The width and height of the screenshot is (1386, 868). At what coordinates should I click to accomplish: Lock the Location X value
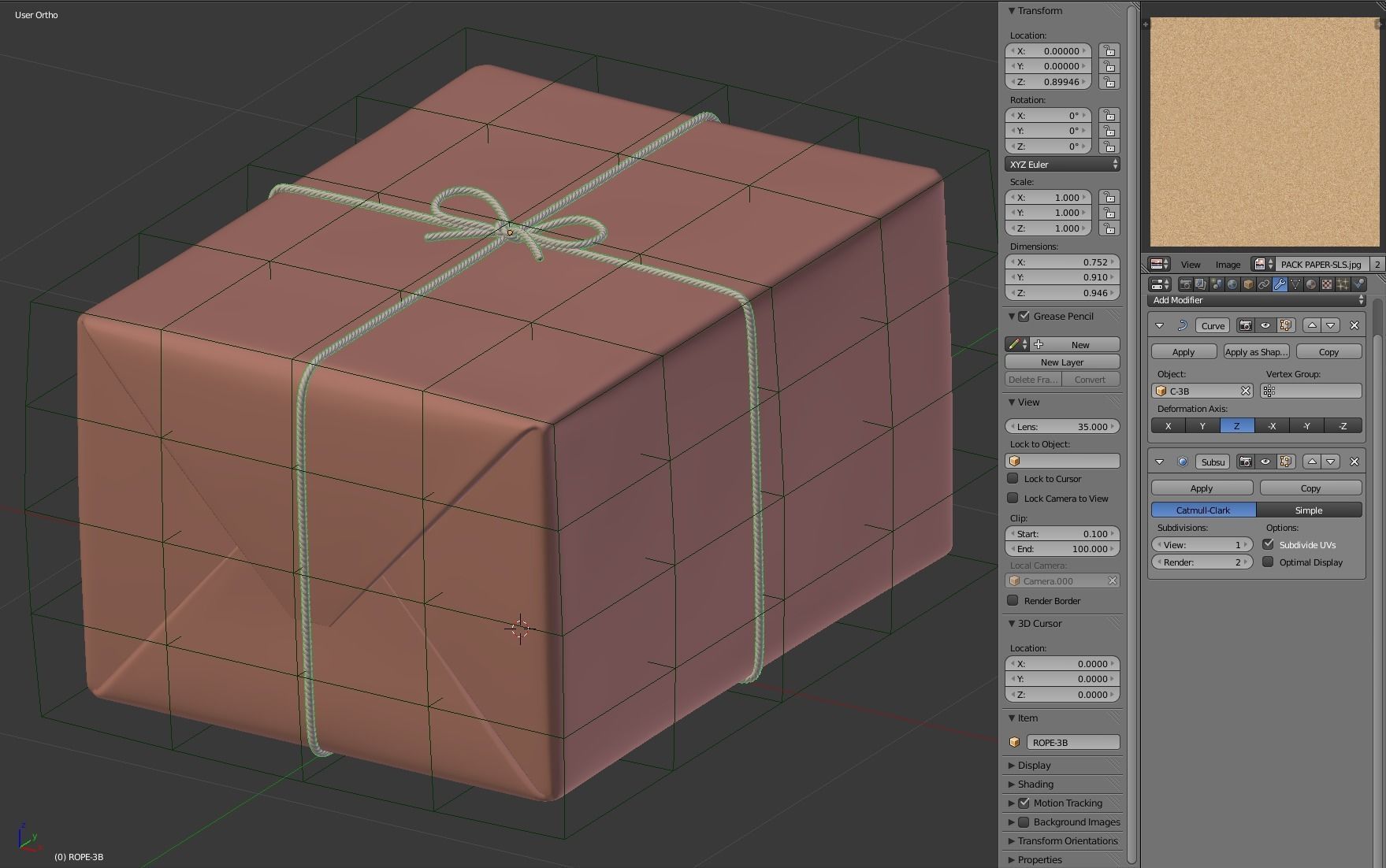pyautogui.click(x=1109, y=51)
